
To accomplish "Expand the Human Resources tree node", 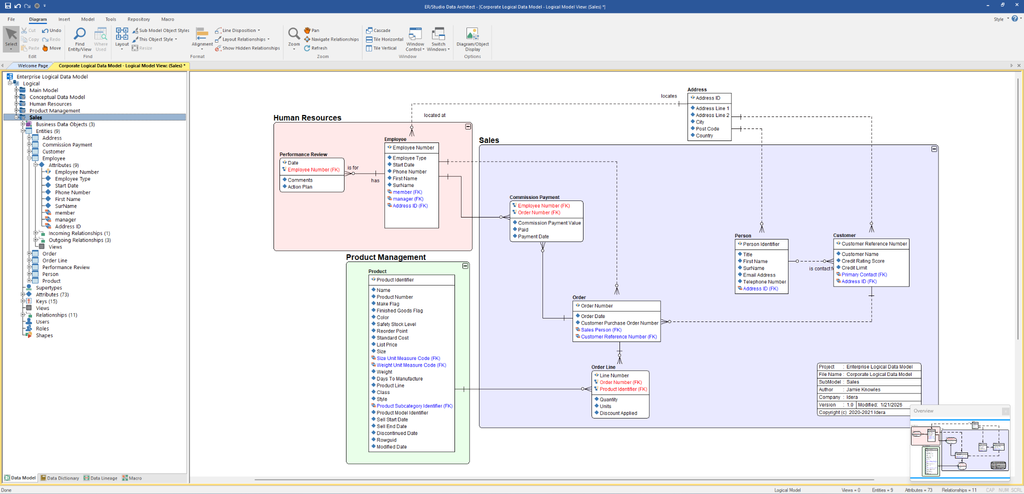I will point(16,104).
